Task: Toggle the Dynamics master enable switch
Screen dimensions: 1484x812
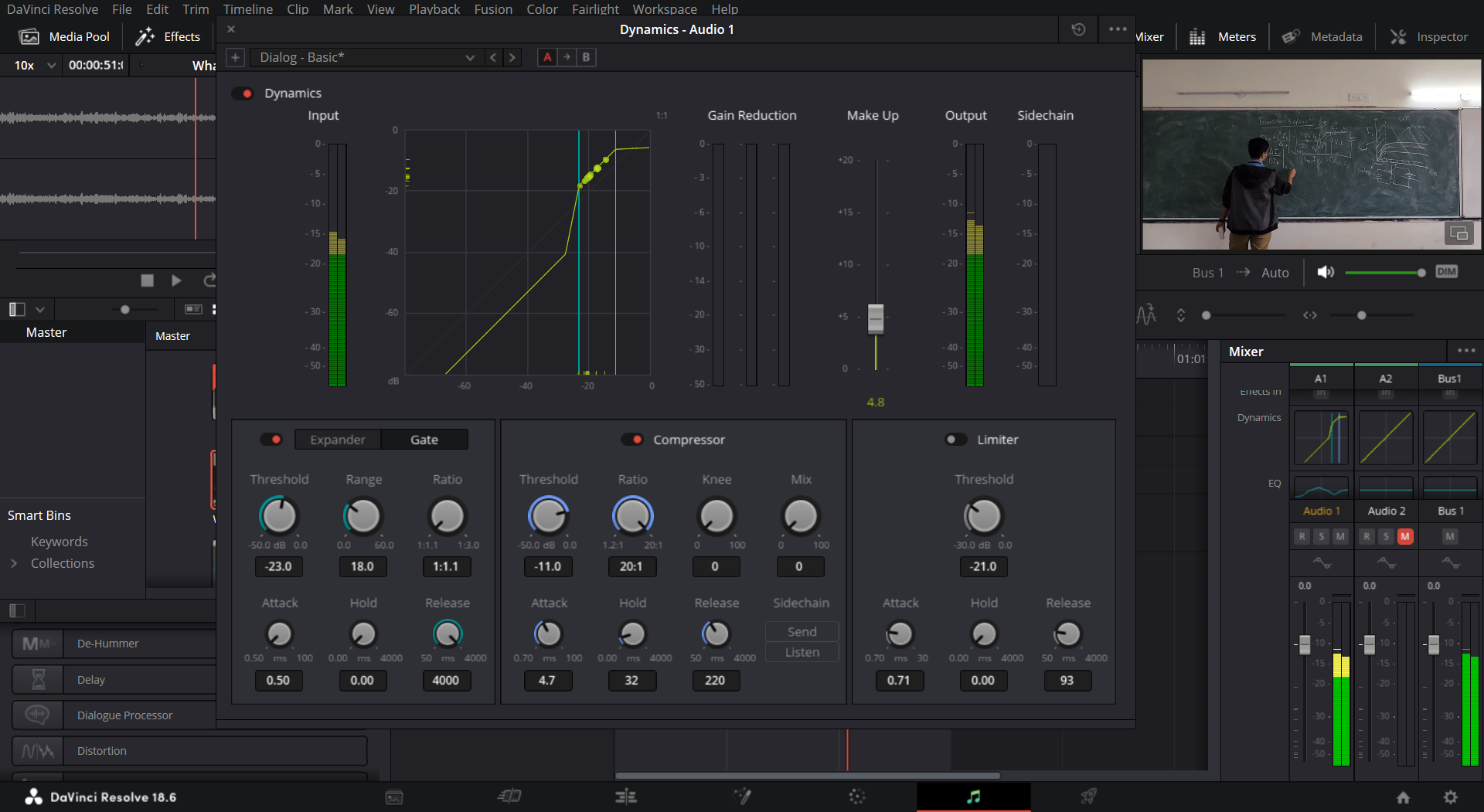Action: click(x=243, y=93)
